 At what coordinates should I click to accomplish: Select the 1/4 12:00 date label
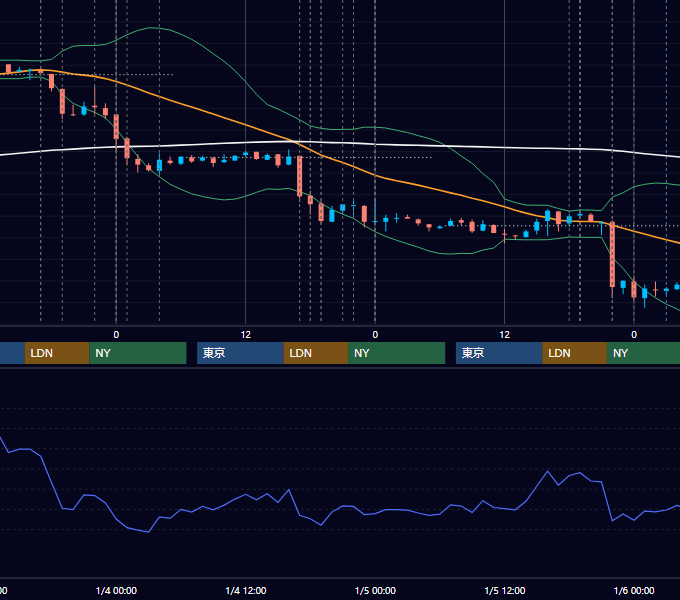246,590
